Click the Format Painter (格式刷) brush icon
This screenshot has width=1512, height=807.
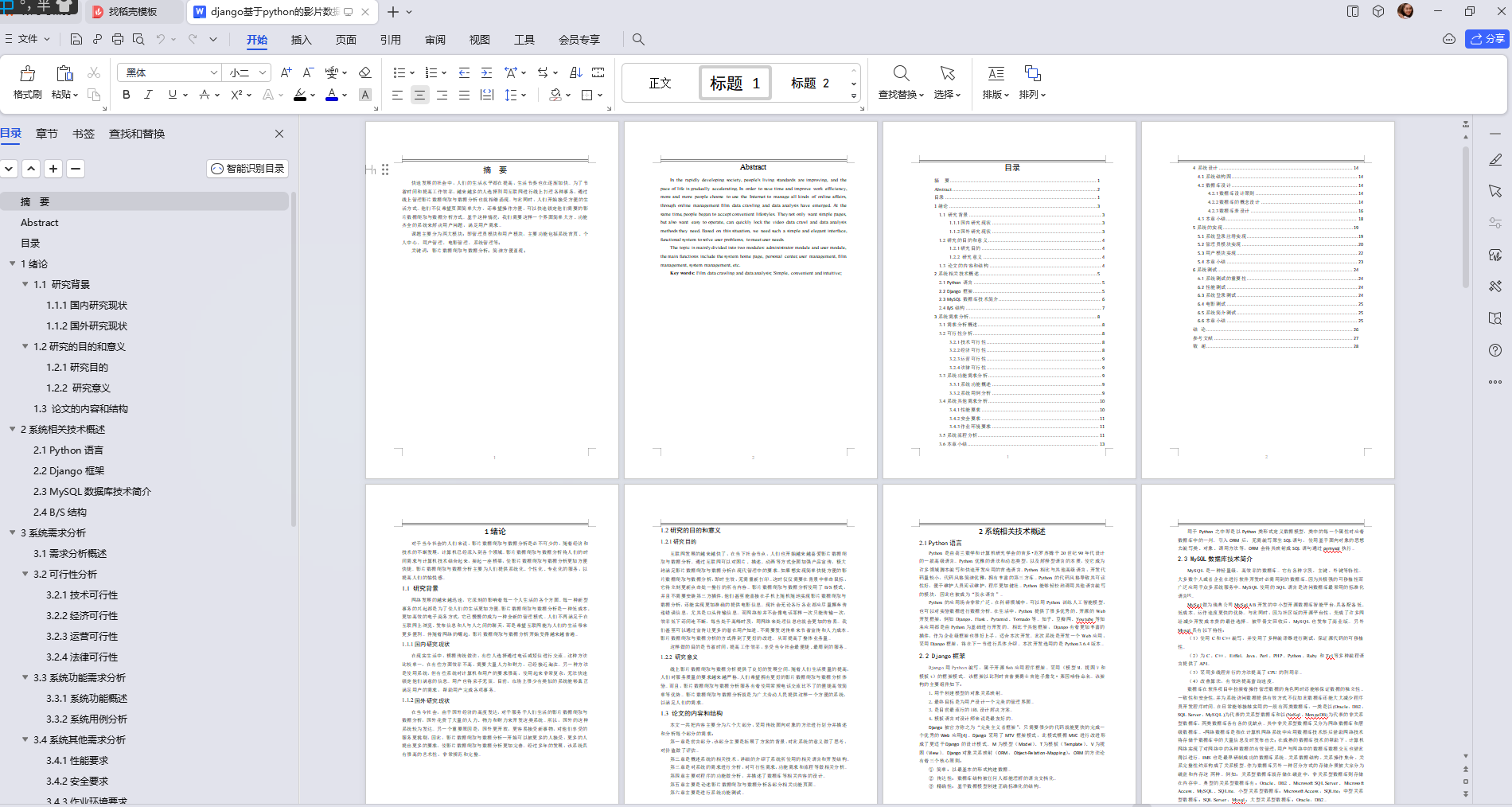27,74
